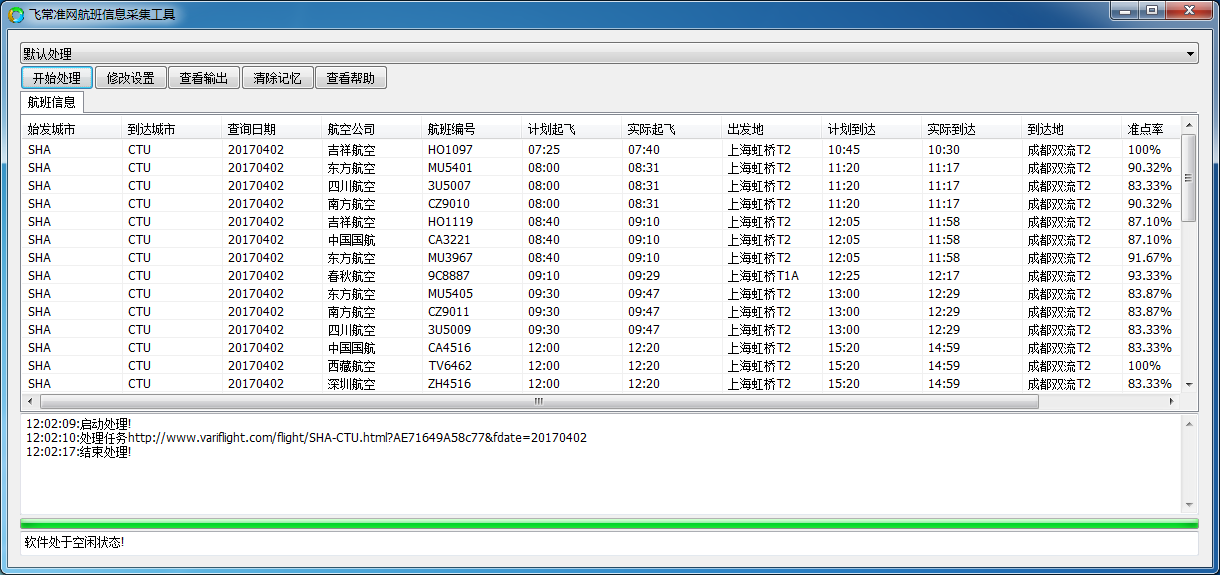This screenshot has width=1220, height=575.
Task: Click the 12:02:09 启动处理 log line
Action: point(78,424)
